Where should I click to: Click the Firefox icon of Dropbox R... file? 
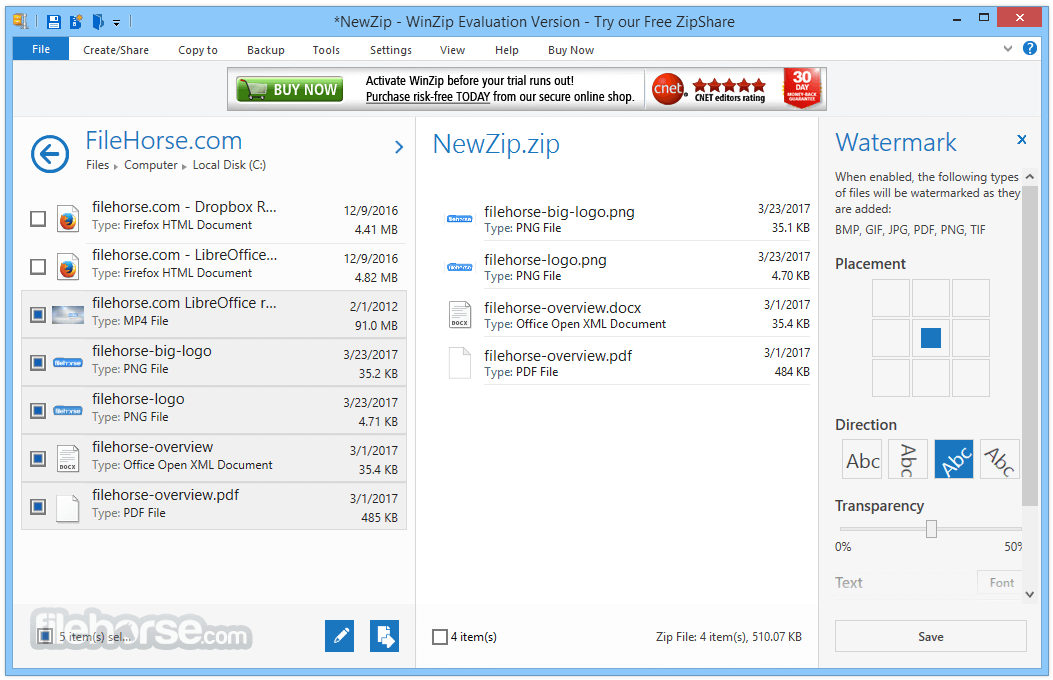[68, 219]
